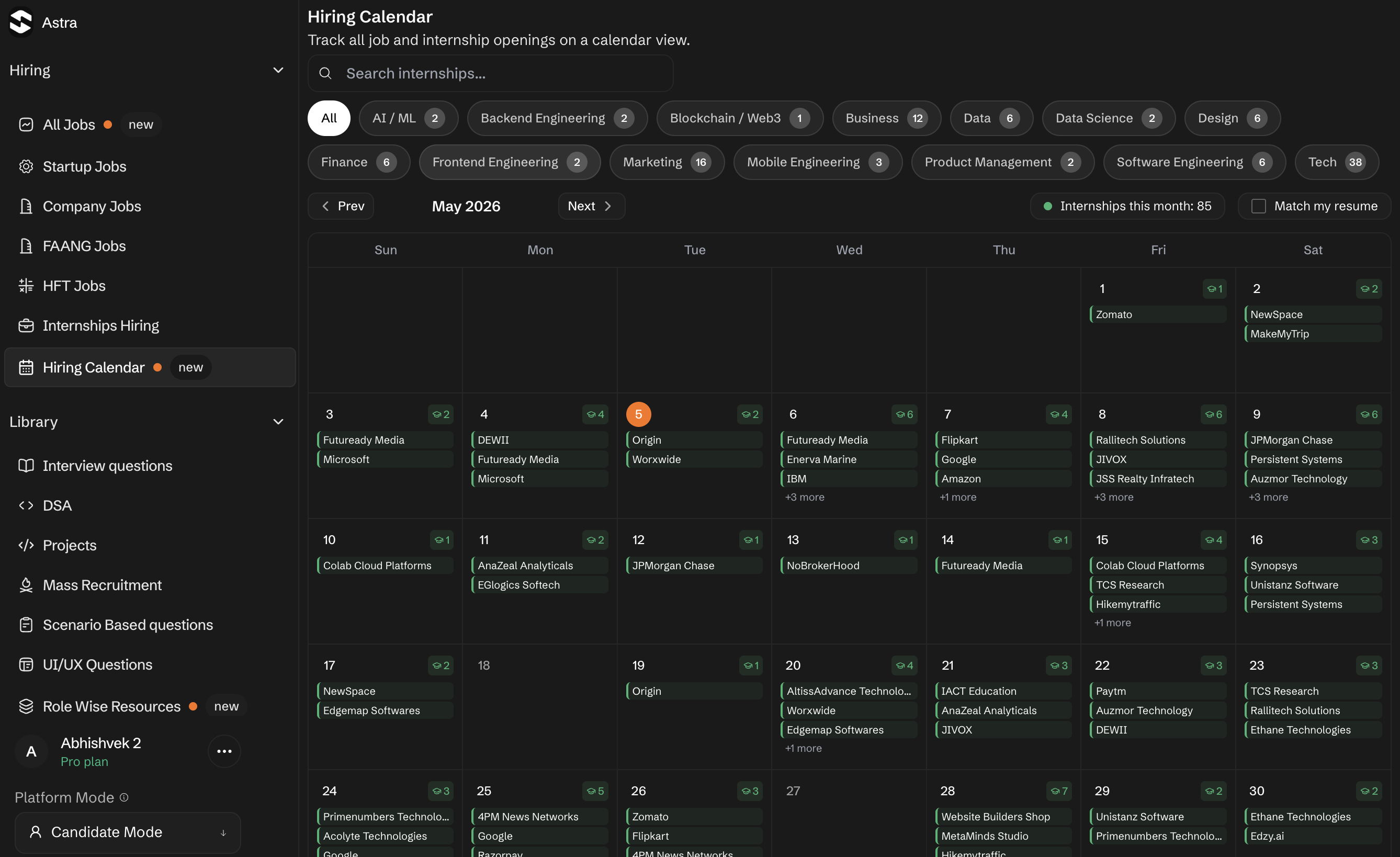Go to next month with Next
Viewport: 1400px width, 857px height.
(591, 206)
